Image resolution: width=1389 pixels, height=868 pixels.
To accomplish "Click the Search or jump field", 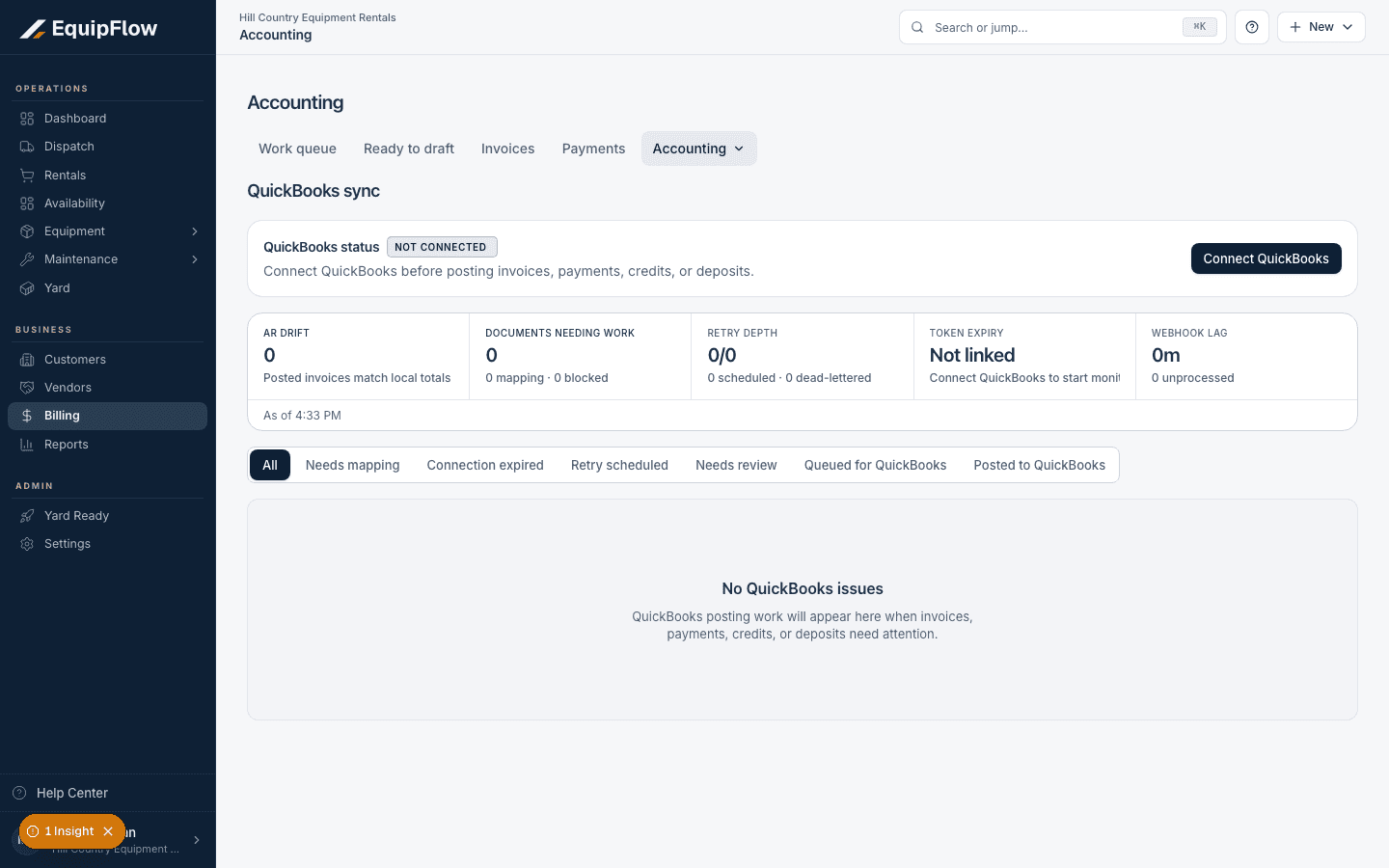I will 1063,27.
